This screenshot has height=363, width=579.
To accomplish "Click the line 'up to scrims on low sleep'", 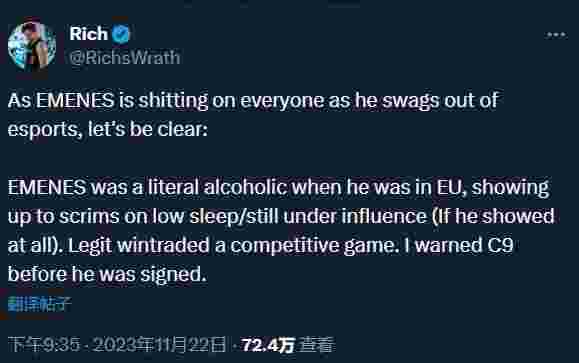I will point(281,216).
